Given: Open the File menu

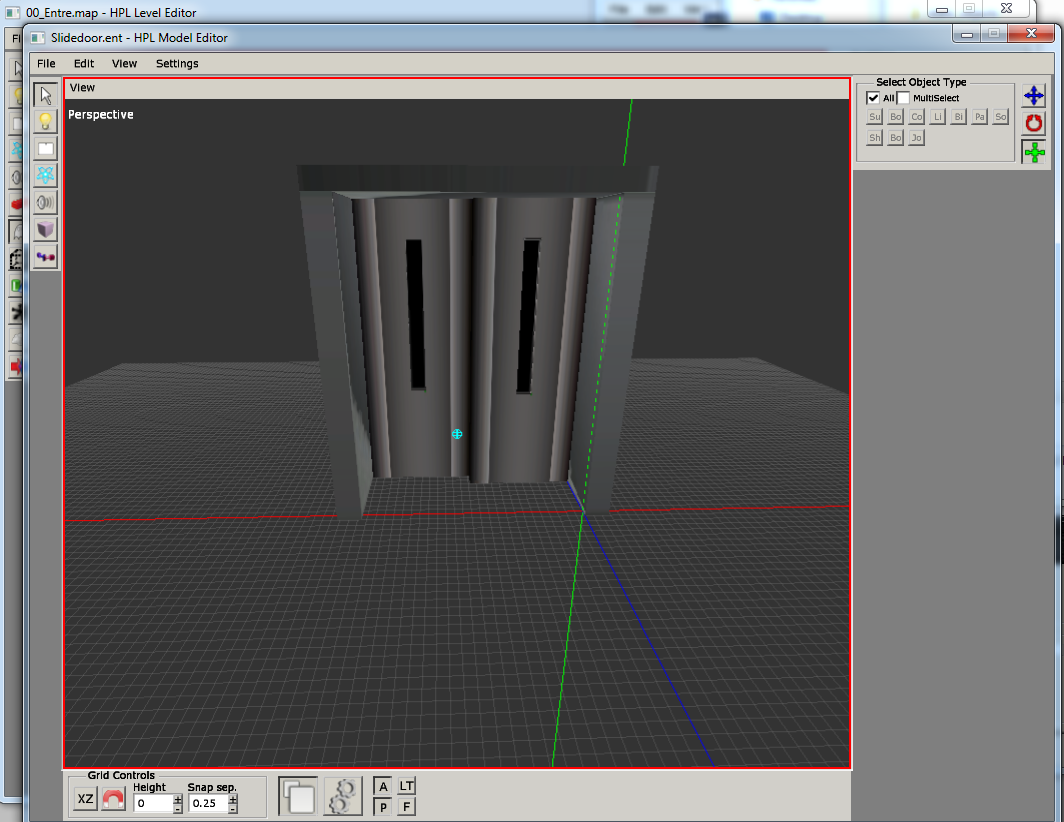Looking at the screenshot, I should (x=46, y=63).
